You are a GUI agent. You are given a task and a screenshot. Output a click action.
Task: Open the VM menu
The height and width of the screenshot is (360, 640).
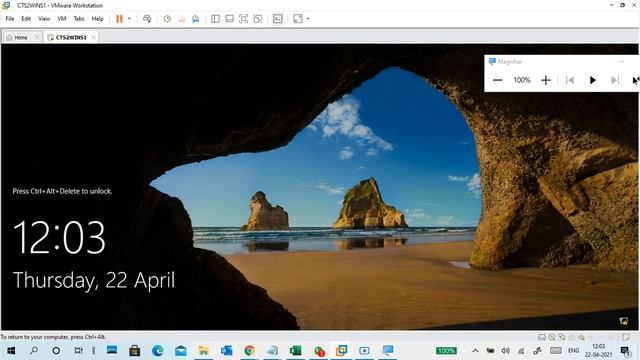62,19
